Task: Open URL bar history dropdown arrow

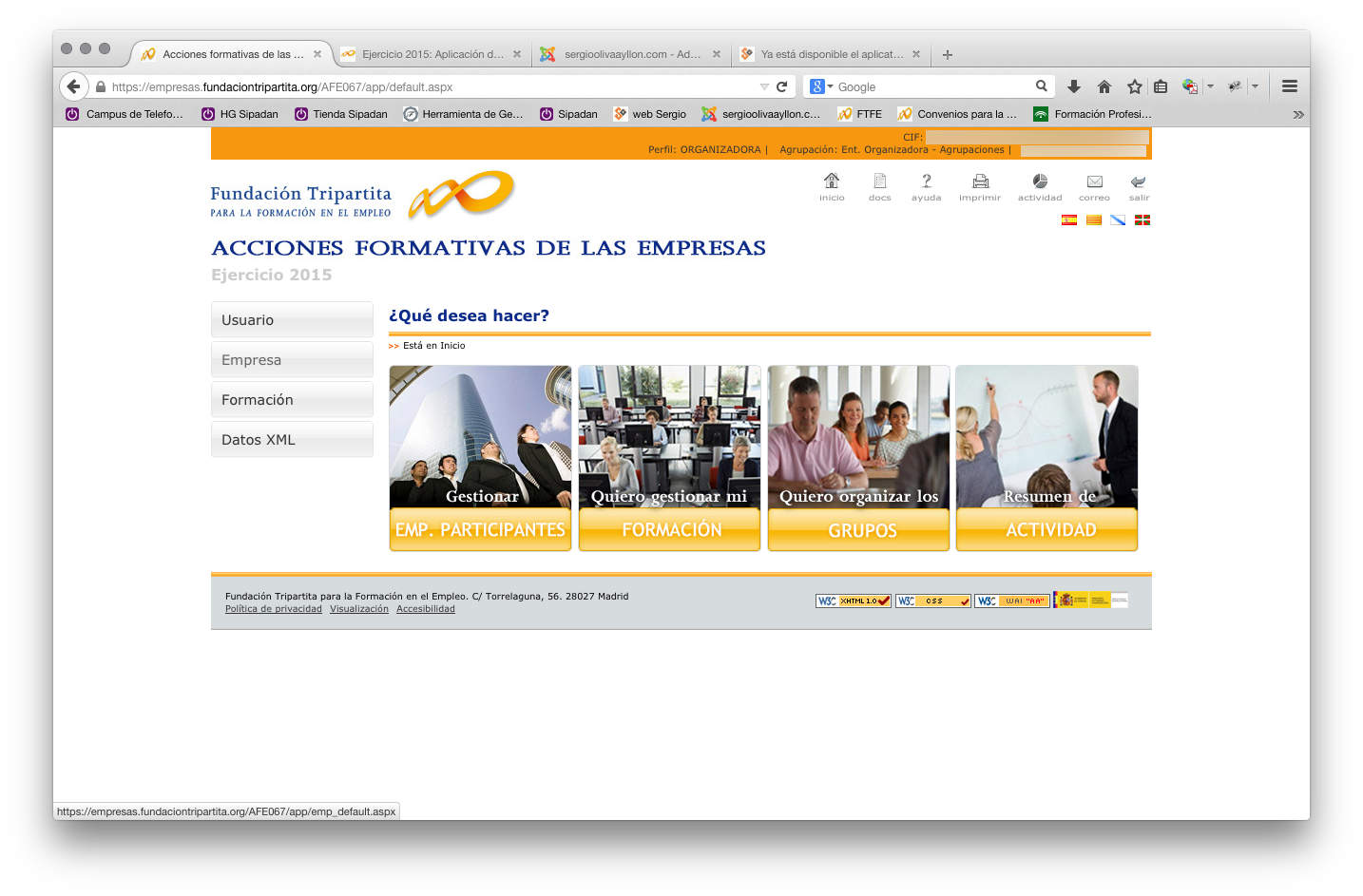Action: tap(764, 86)
